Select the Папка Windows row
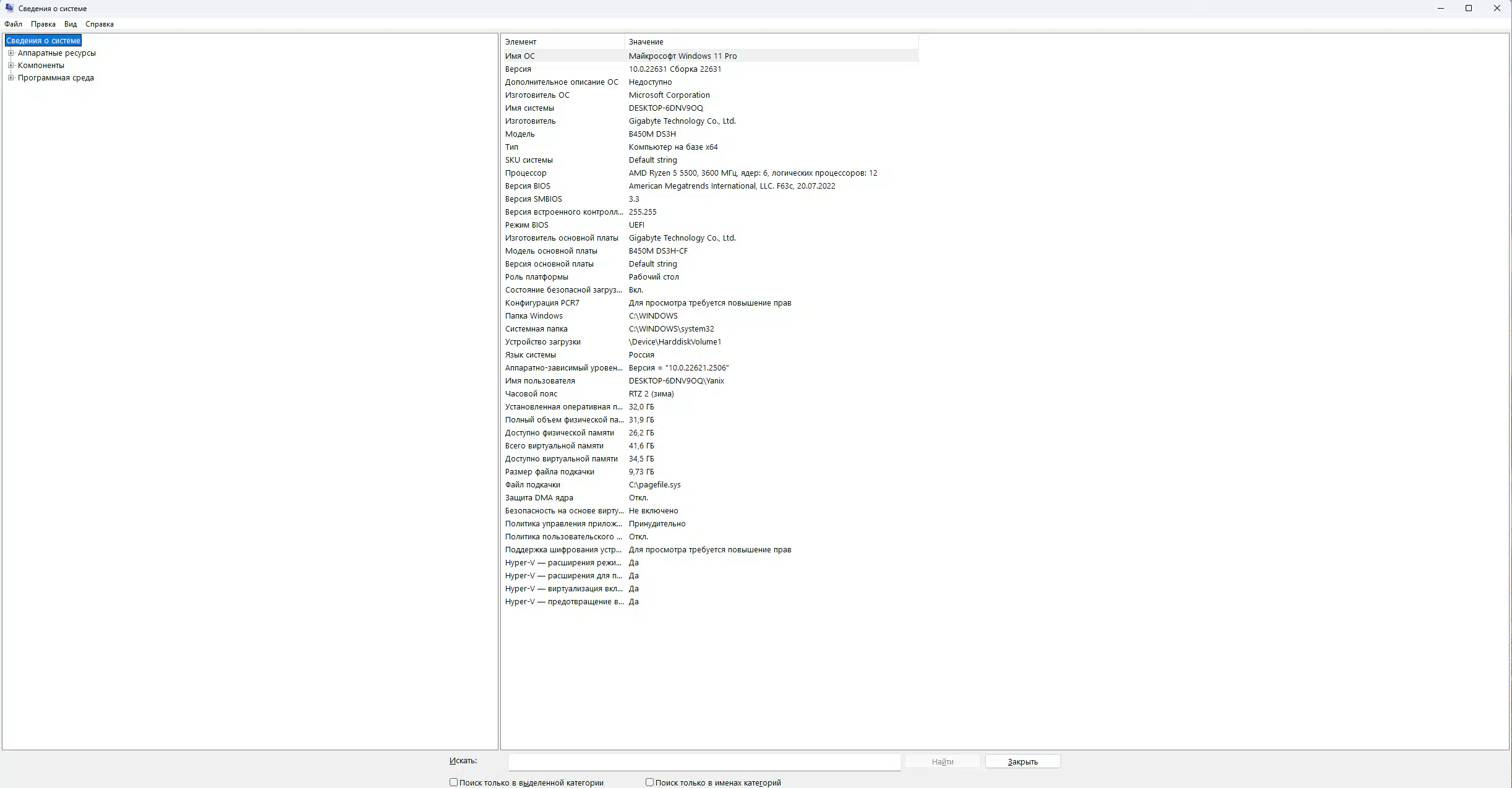Image resolution: width=1512 pixels, height=788 pixels. (710, 315)
